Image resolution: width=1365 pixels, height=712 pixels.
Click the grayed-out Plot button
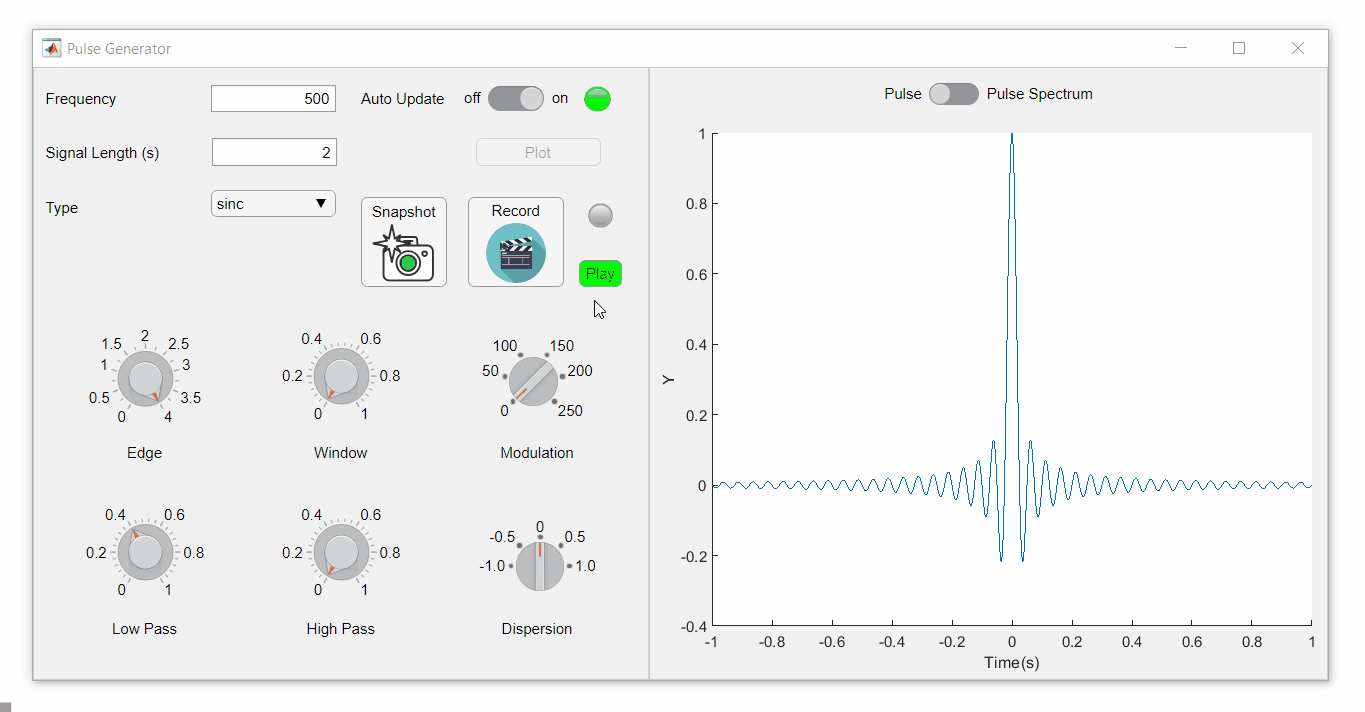point(538,152)
